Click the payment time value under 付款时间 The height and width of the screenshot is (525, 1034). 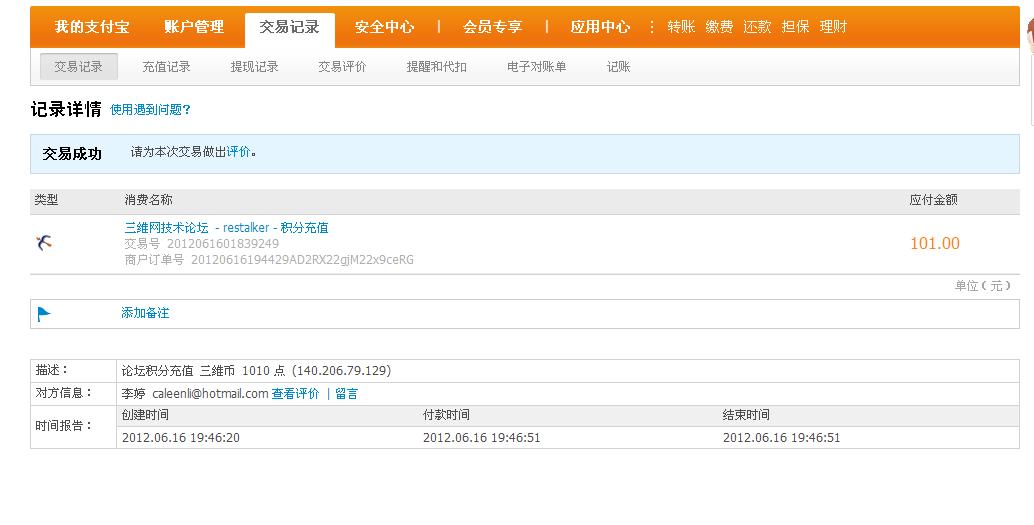481,437
